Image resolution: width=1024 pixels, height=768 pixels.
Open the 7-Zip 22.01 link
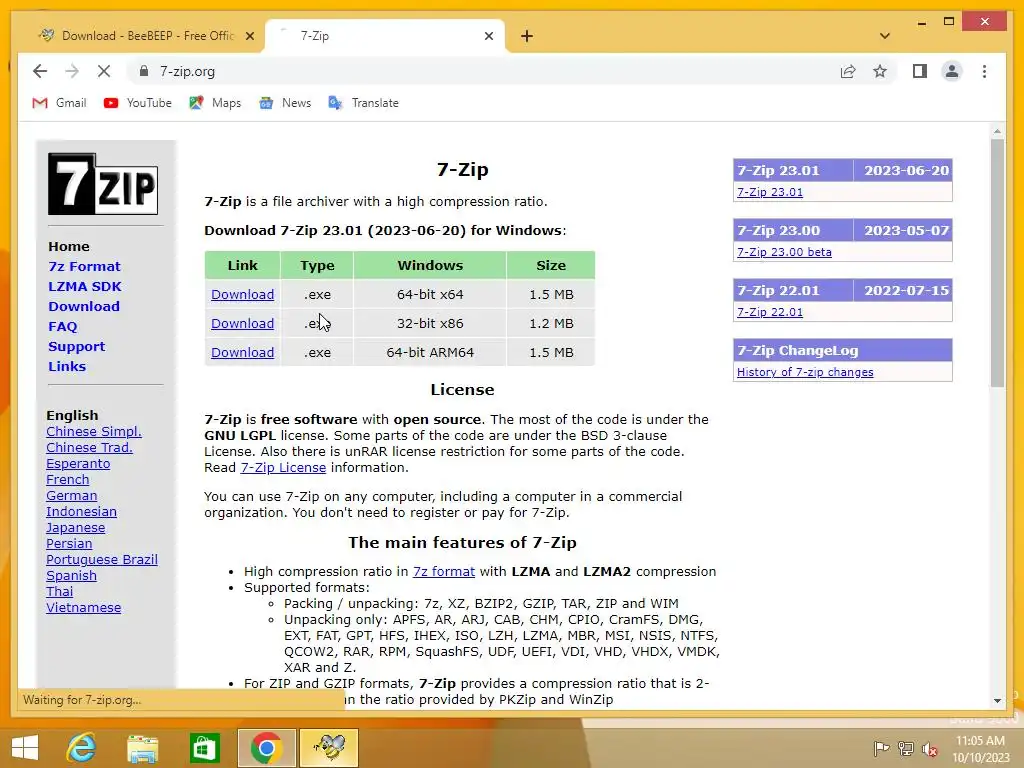(x=769, y=312)
